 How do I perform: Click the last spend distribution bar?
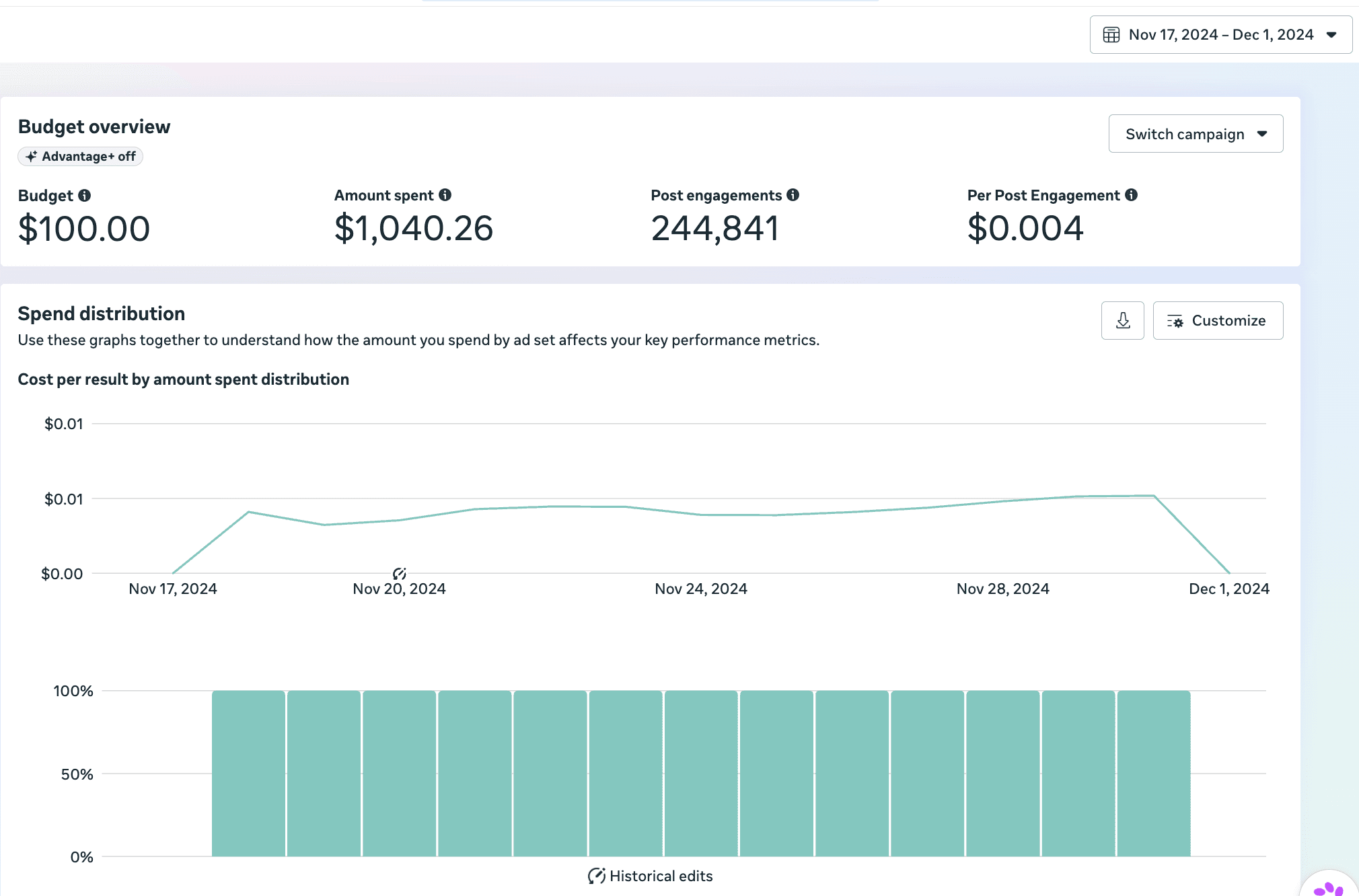click(x=1154, y=774)
